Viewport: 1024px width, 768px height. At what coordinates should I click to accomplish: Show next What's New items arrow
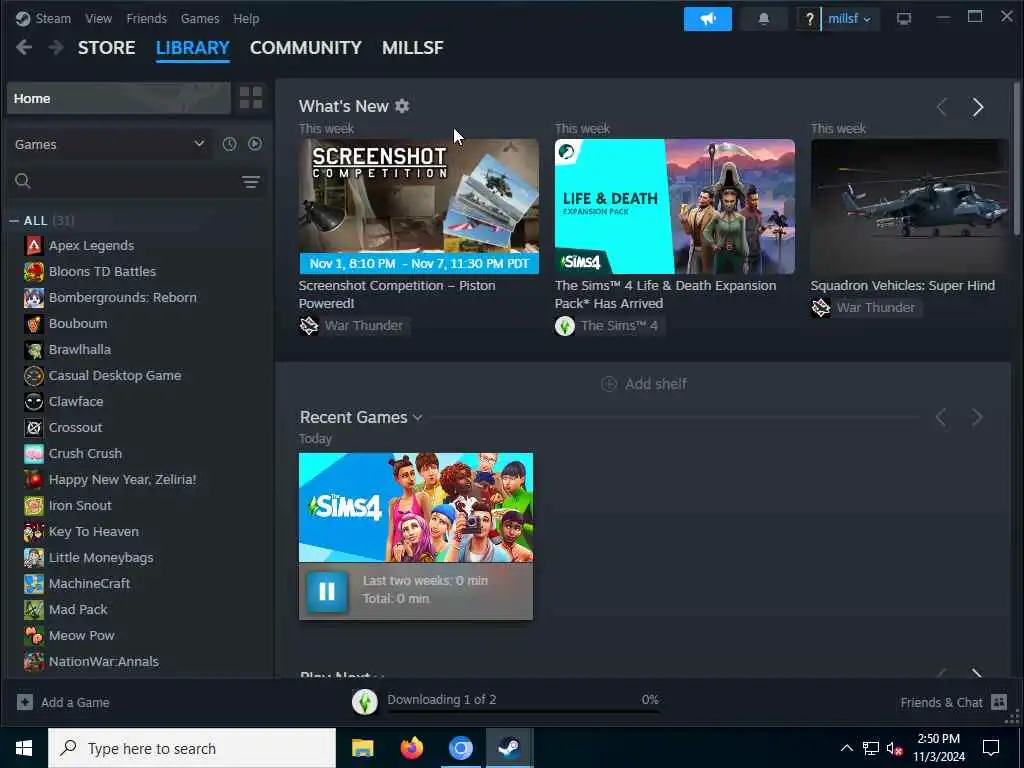tap(978, 107)
